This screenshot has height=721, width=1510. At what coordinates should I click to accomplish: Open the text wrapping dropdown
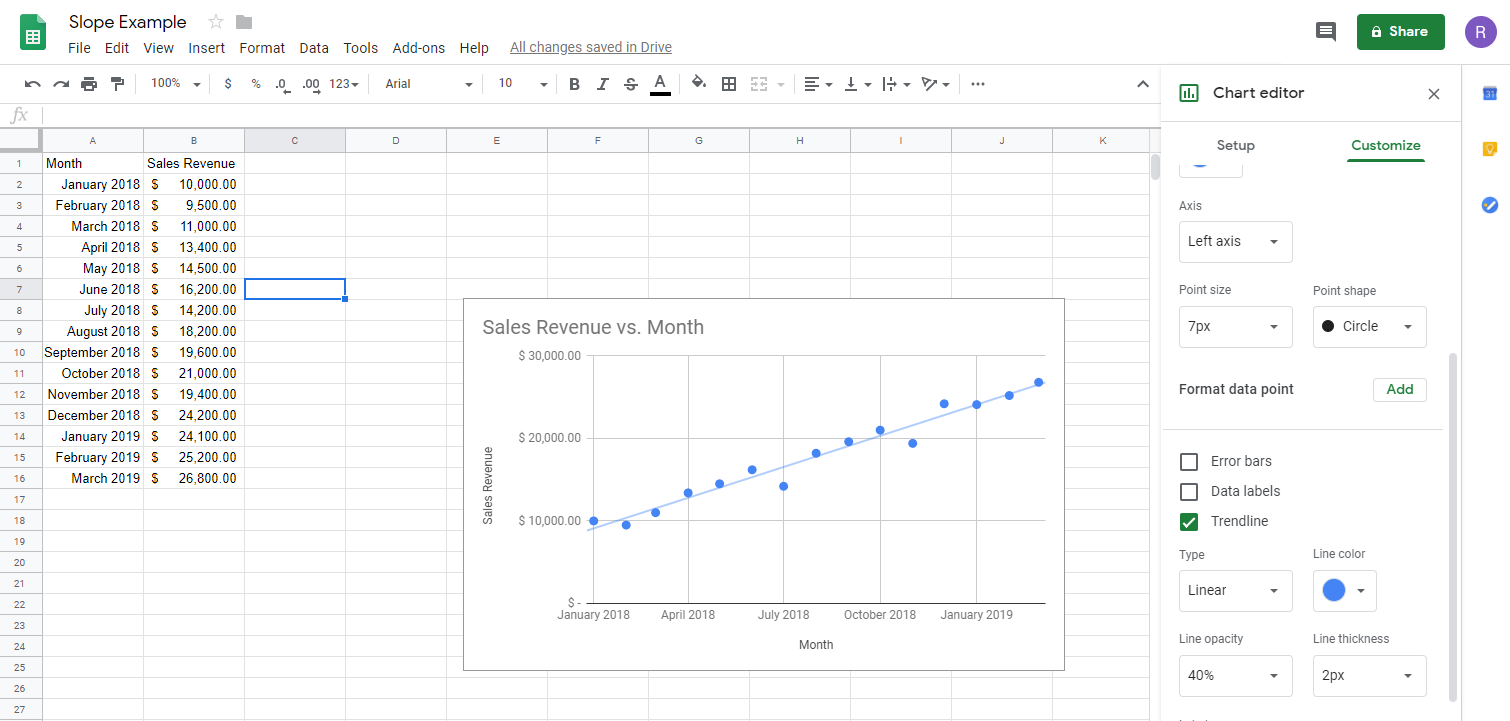pyautogui.click(x=895, y=84)
